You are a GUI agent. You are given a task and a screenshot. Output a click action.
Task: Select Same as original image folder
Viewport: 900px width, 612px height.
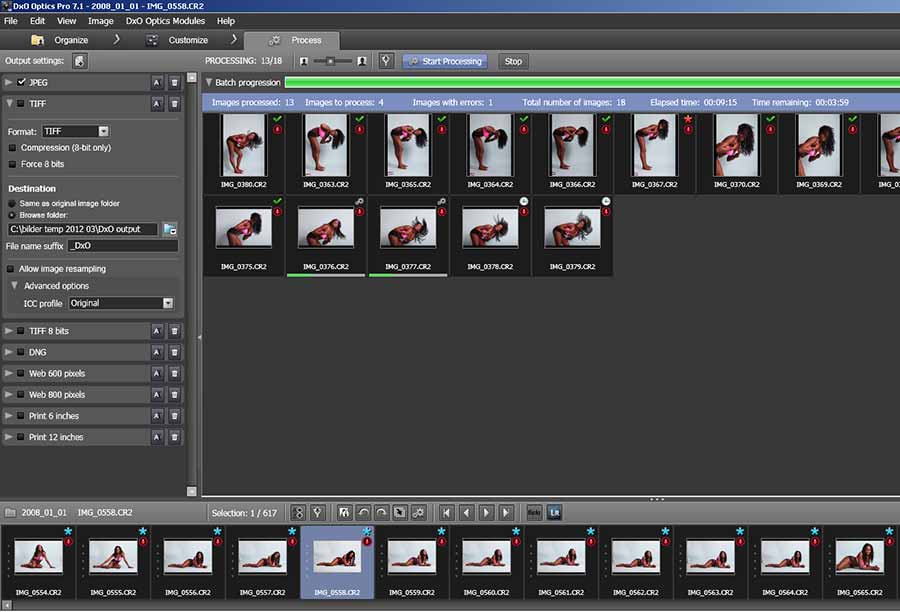12,203
